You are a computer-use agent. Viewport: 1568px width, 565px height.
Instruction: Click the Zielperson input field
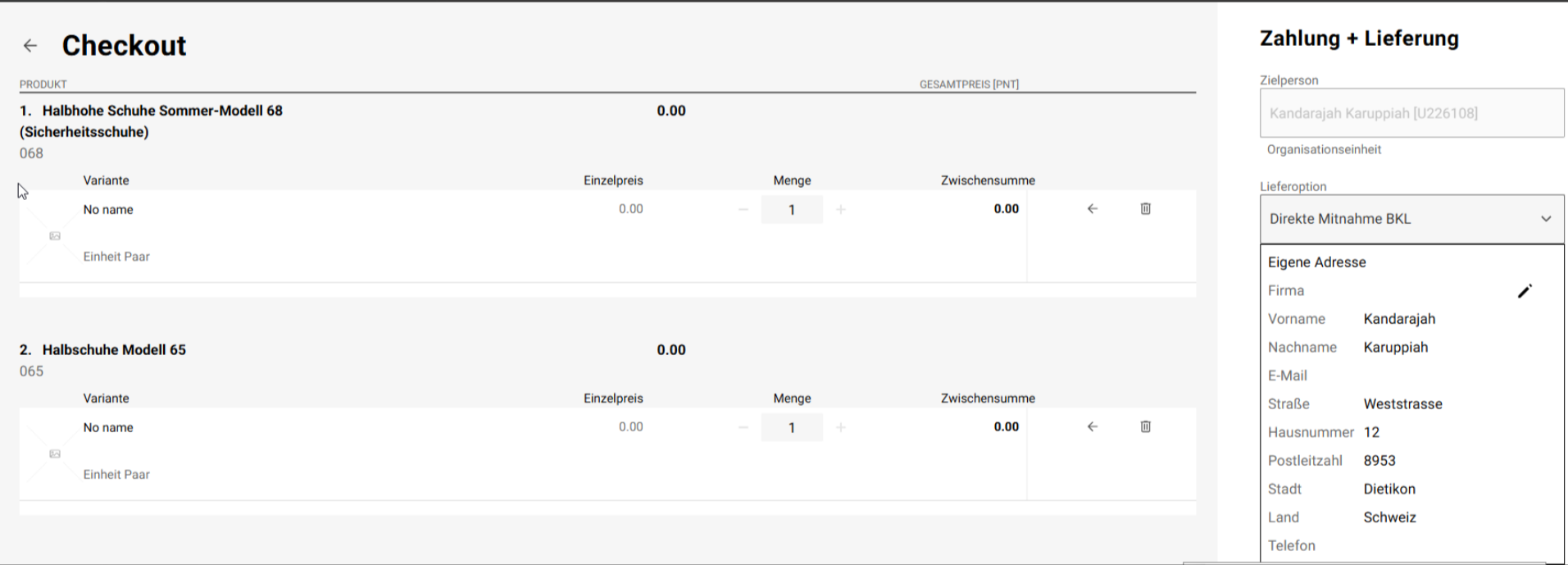click(x=1410, y=113)
